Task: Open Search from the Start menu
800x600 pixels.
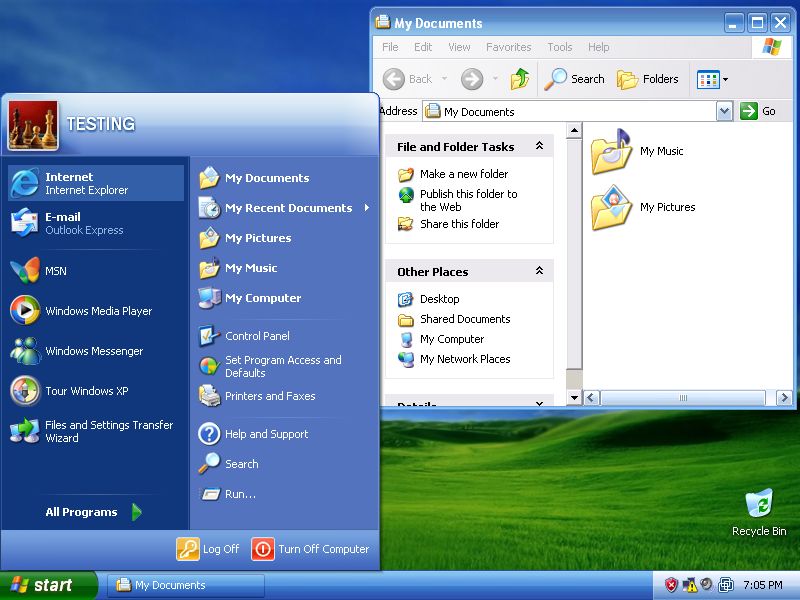Action: point(285,464)
